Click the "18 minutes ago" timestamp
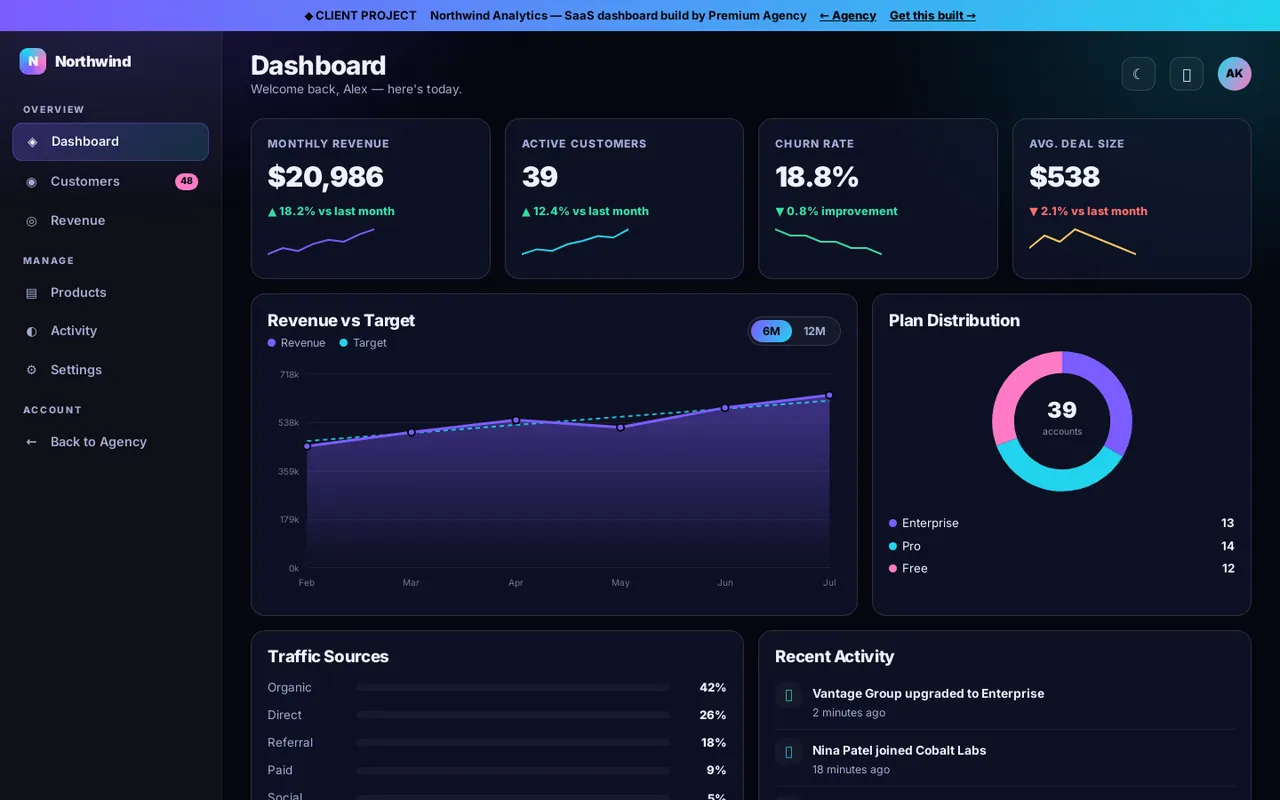1280x800 pixels. pyautogui.click(x=851, y=770)
